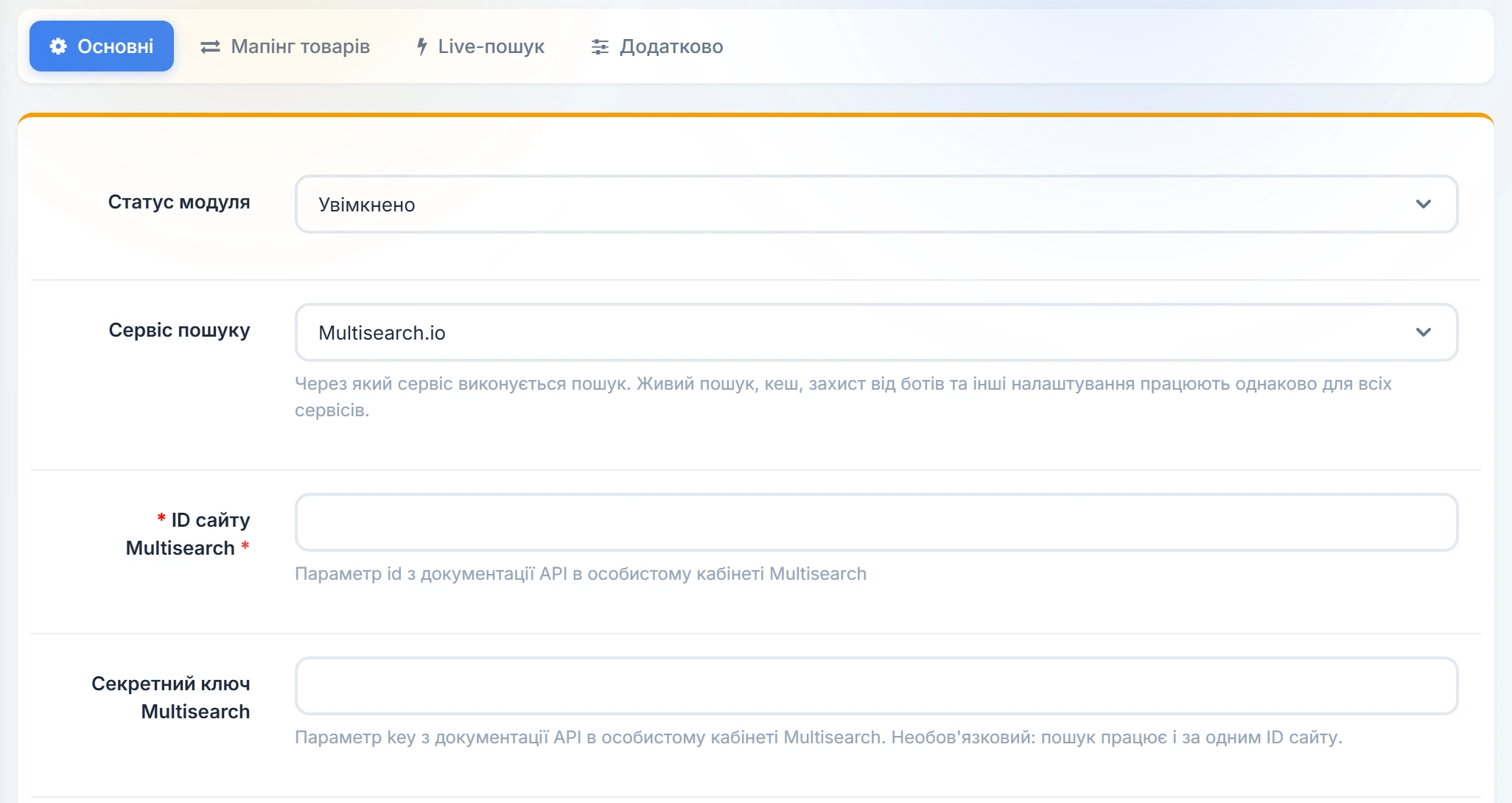The image size is (1512, 803).
Task: Click the gear icon on Основні tab
Action: click(x=58, y=46)
